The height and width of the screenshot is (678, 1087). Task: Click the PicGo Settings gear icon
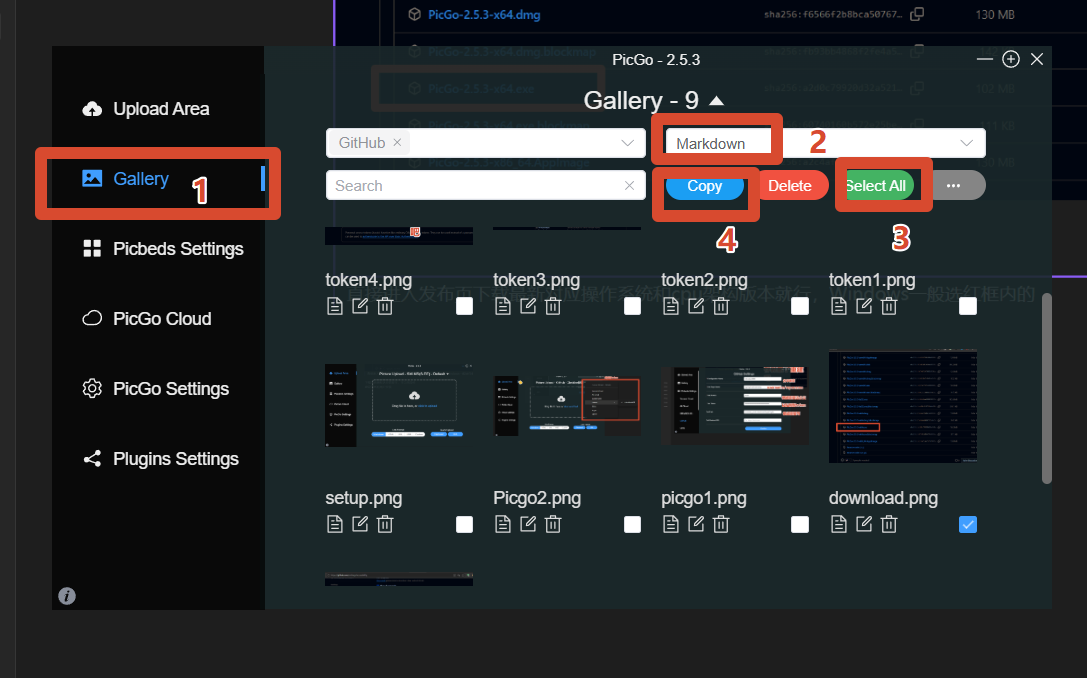click(92, 388)
